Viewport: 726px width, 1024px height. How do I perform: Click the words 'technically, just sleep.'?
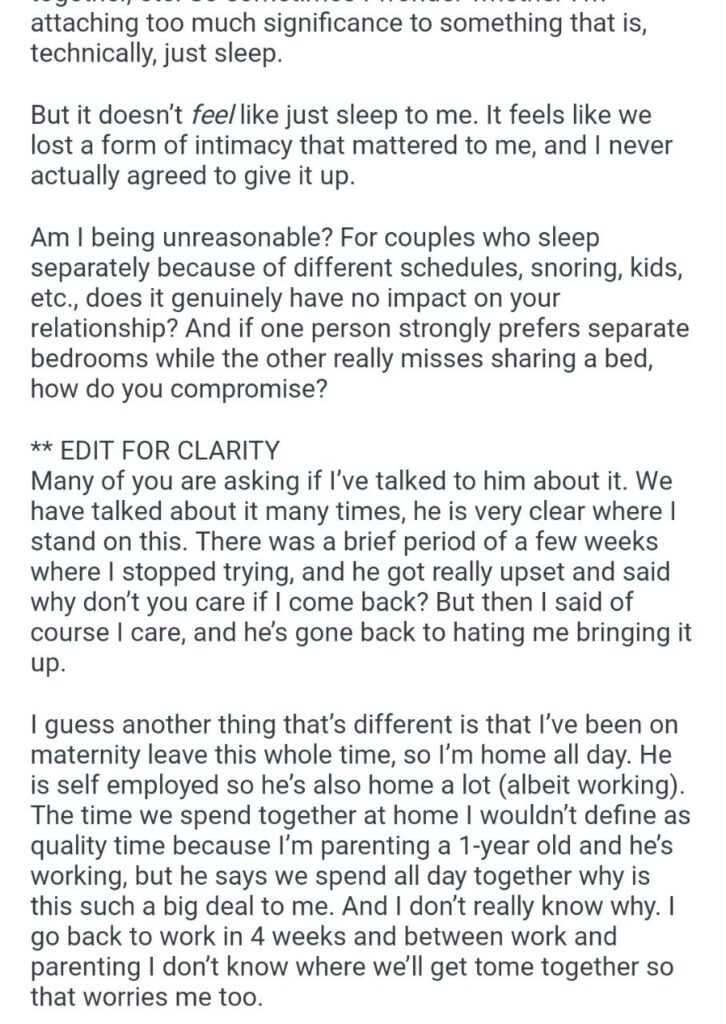[156, 54]
